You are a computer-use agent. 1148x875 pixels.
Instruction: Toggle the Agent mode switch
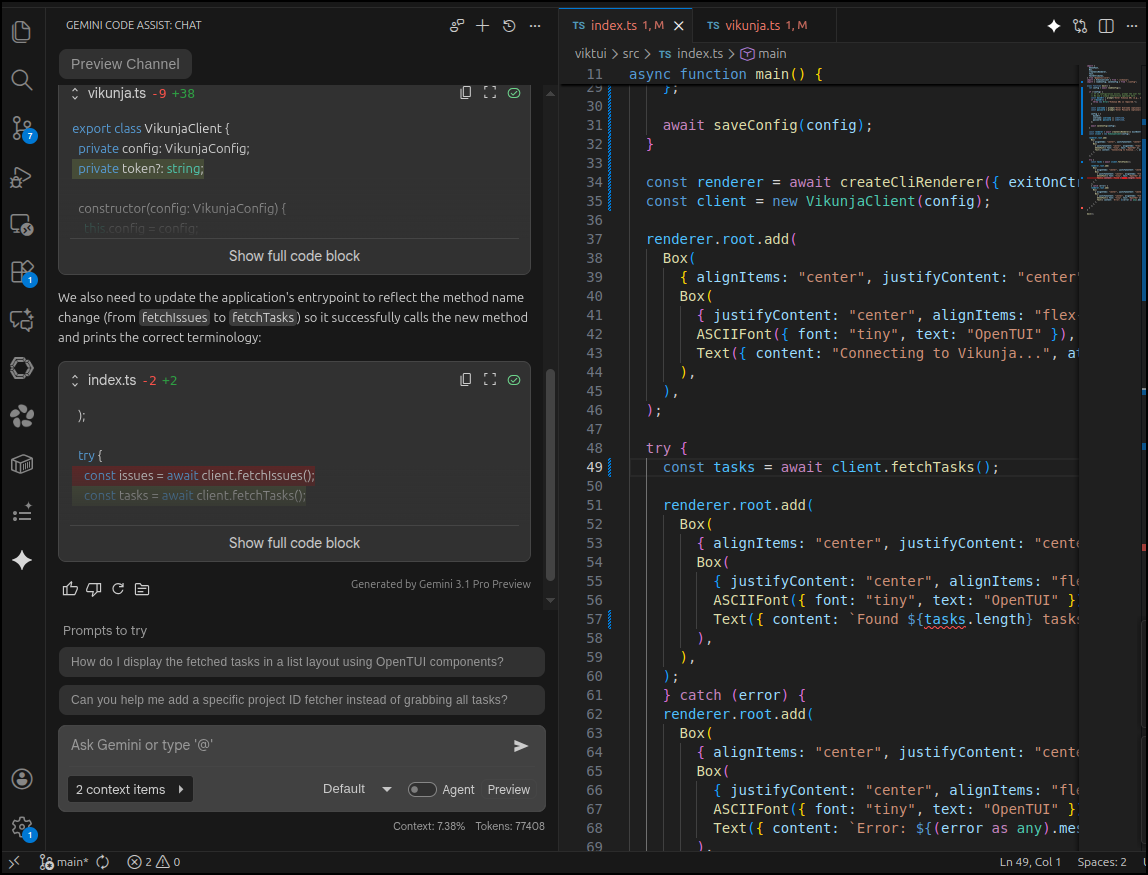422,789
